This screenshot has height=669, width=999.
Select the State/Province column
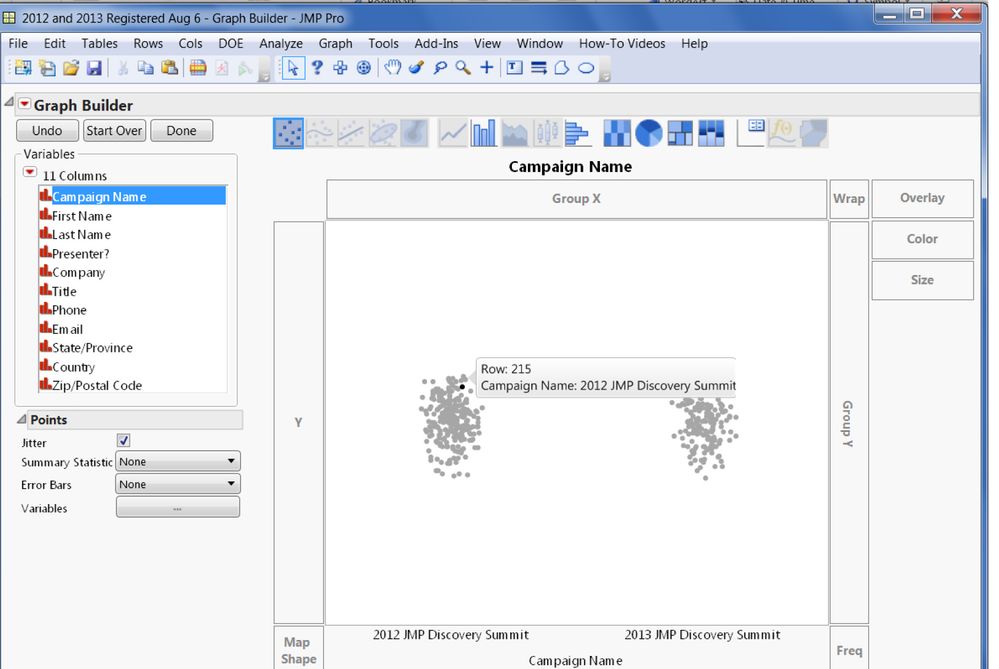click(133, 348)
